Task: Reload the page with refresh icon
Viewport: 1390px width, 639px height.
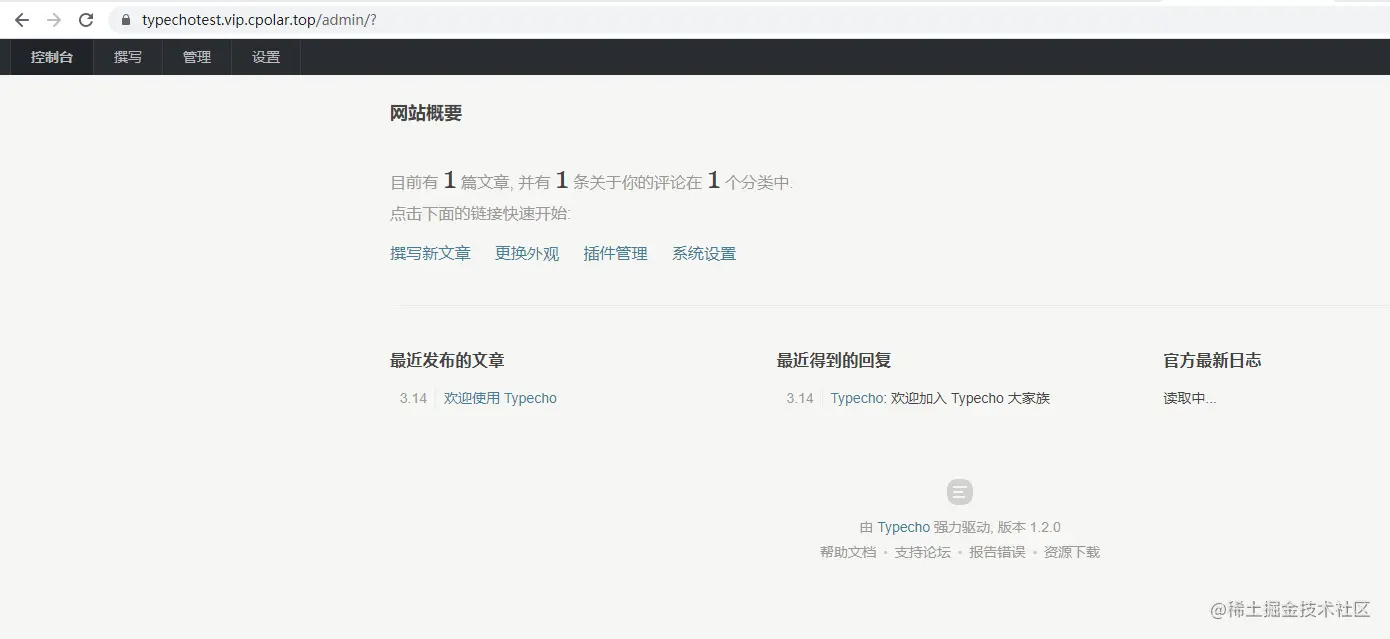Action: click(86, 20)
